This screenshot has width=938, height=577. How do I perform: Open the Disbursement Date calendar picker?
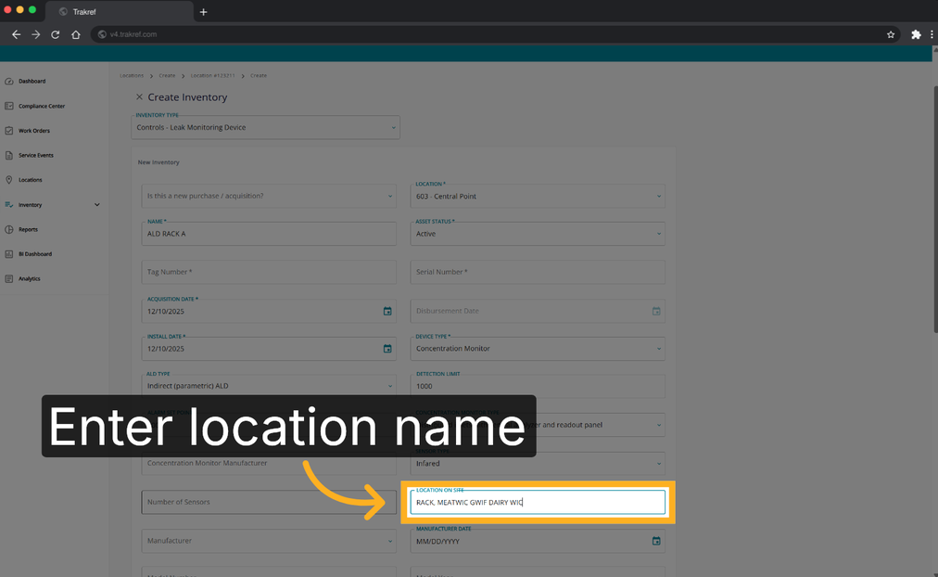click(x=656, y=311)
